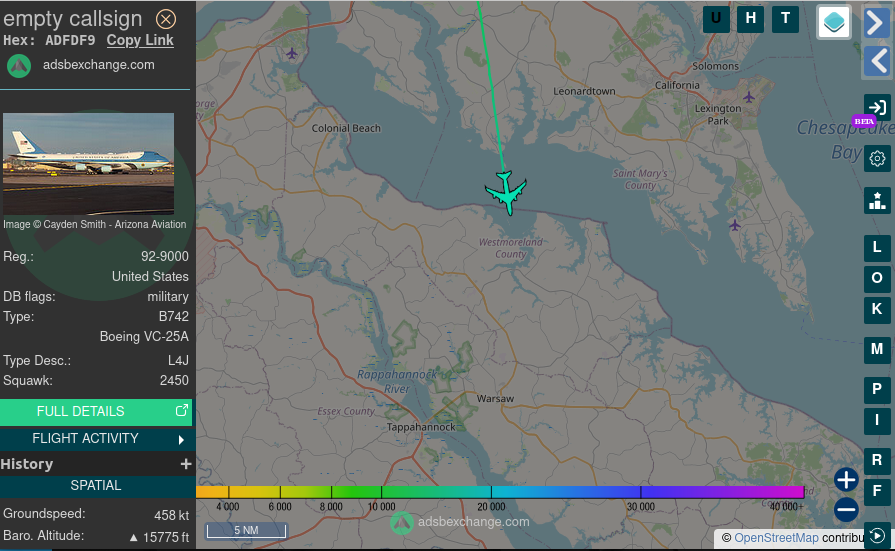Screen dimensions: 895x551
Task: Click the small plane near Lexington Park
Action: click(749, 97)
